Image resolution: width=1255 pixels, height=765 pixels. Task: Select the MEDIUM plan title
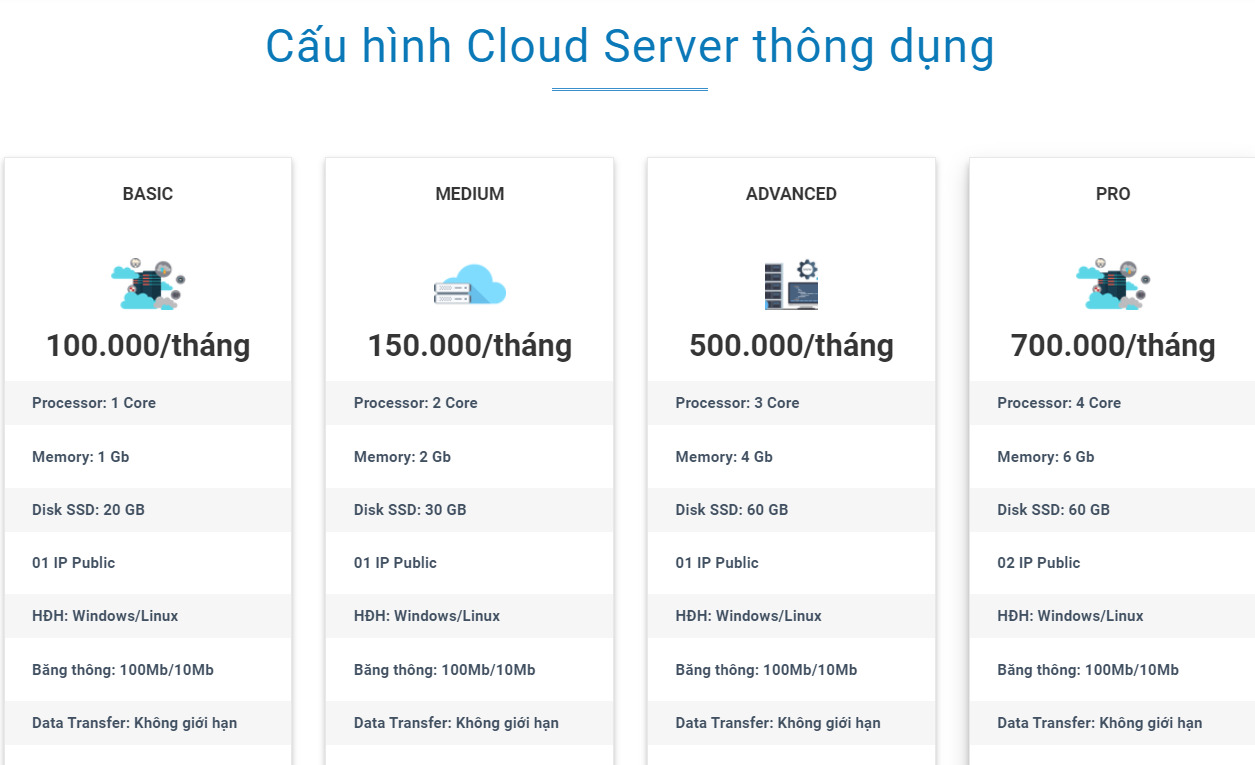470,194
